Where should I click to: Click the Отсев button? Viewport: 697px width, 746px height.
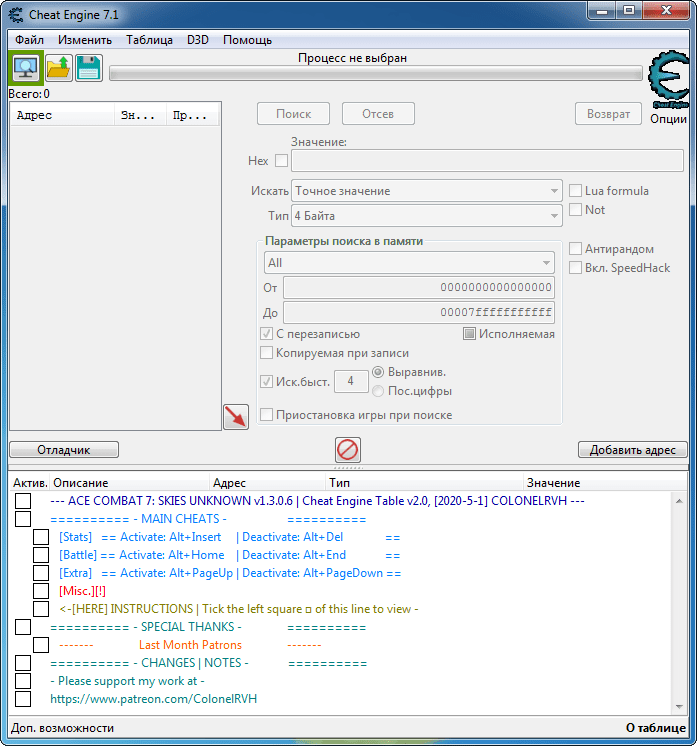378,114
